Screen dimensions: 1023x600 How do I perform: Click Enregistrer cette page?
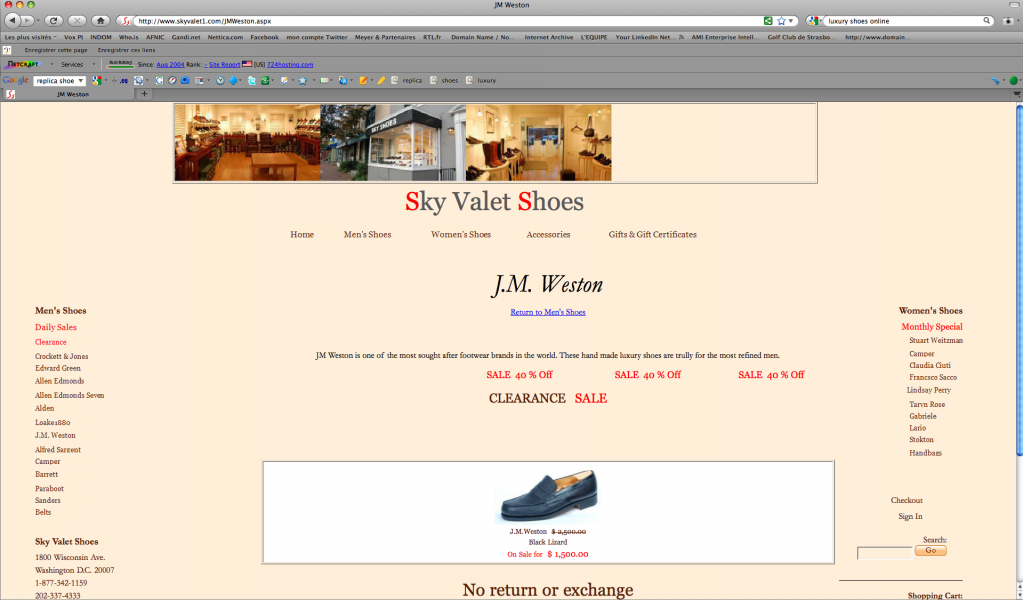pos(56,50)
